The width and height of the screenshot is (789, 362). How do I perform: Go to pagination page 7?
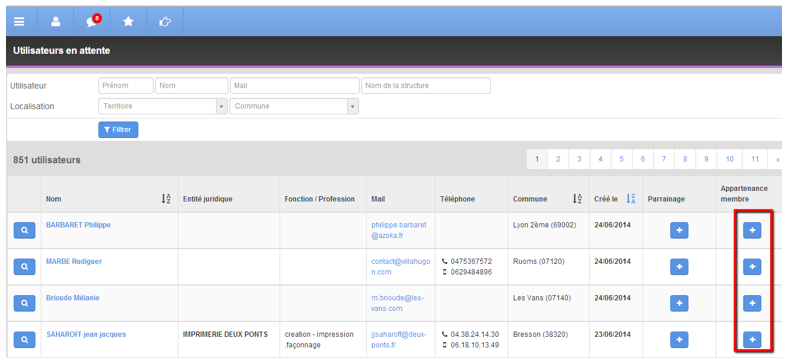[664, 159]
